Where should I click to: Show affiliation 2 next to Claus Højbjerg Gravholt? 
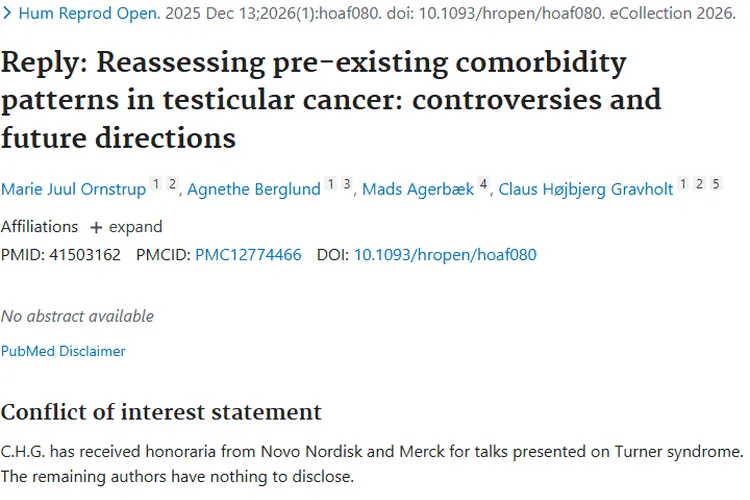(700, 185)
